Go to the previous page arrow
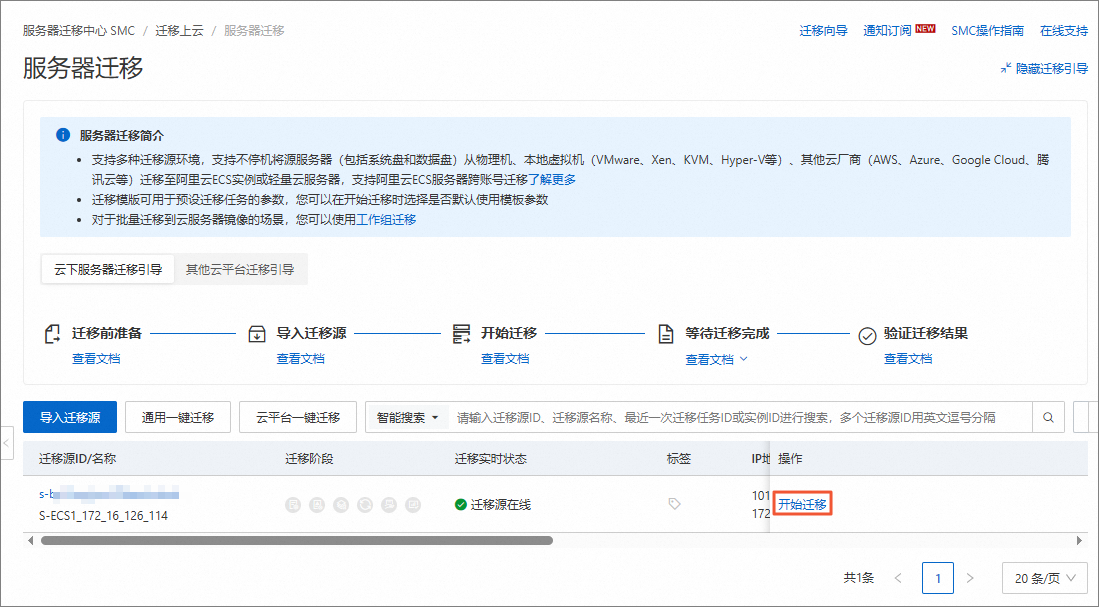The height and width of the screenshot is (607, 1099). [x=899, y=578]
